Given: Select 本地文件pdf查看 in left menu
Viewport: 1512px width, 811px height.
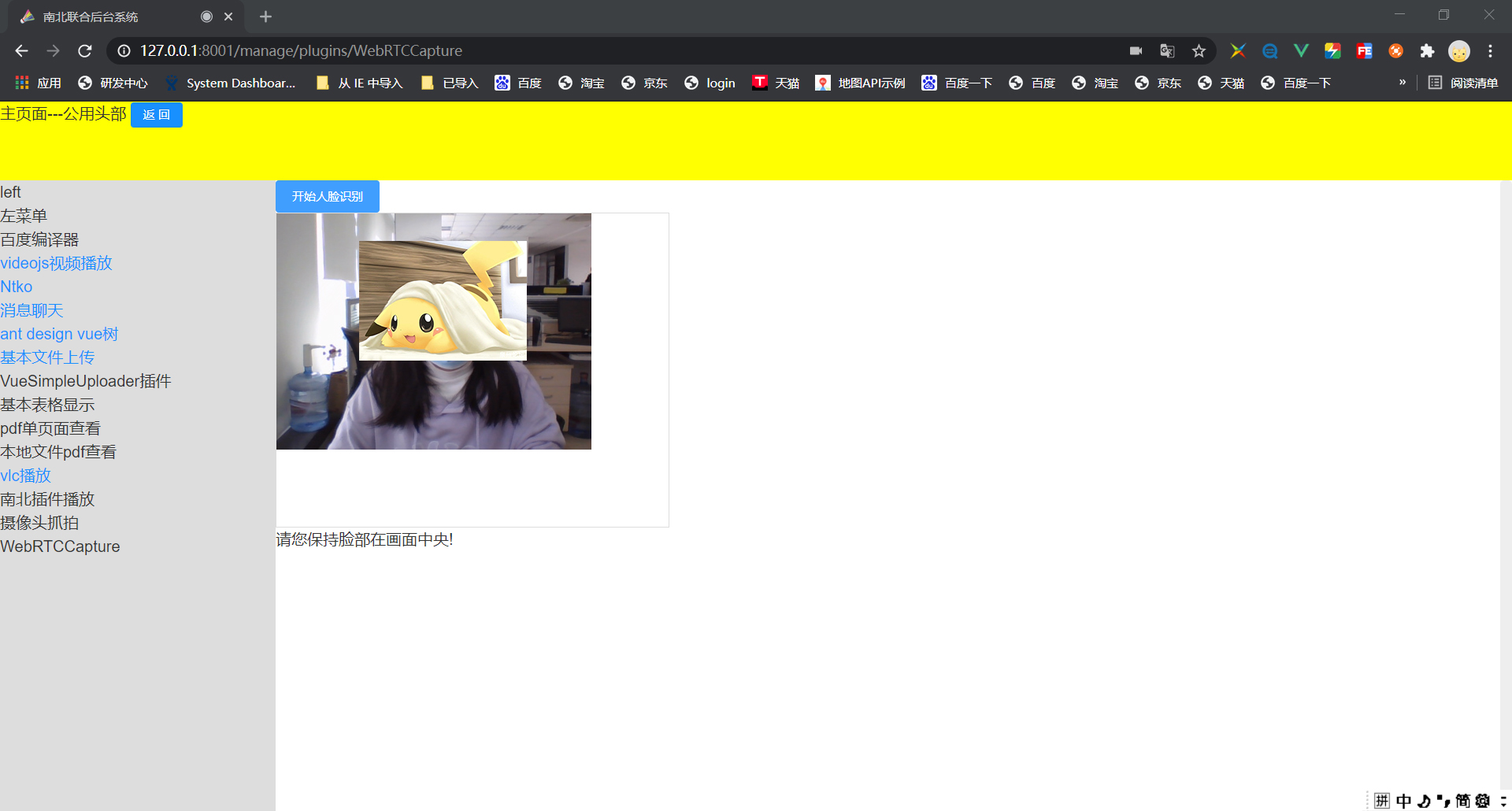Looking at the screenshot, I should [58, 452].
